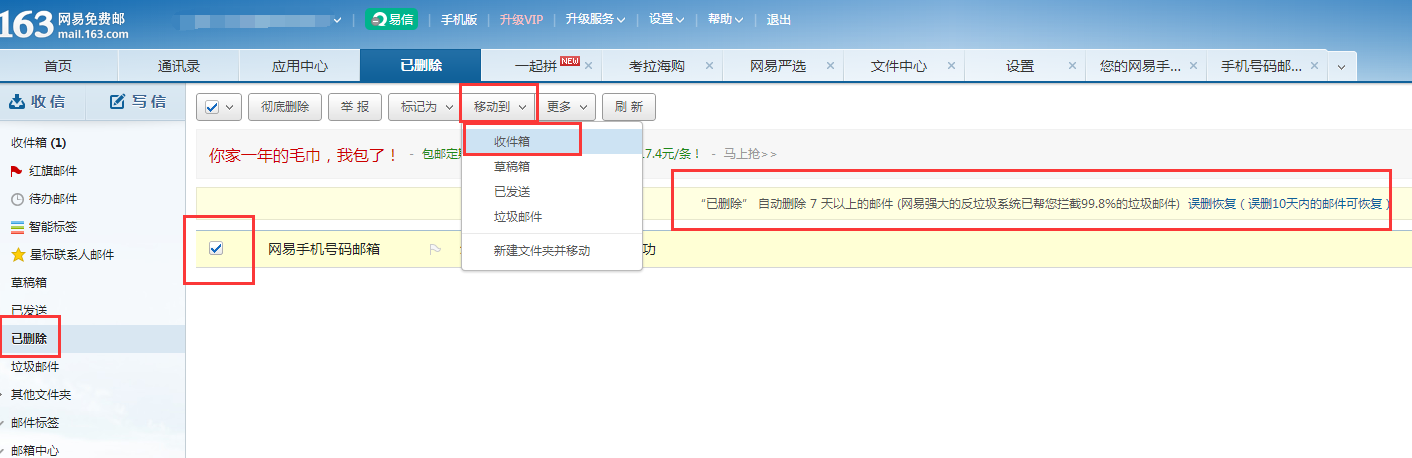Open 智能标签 with the colored bars icon
The height and width of the screenshot is (458, 1412).
coord(17,227)
